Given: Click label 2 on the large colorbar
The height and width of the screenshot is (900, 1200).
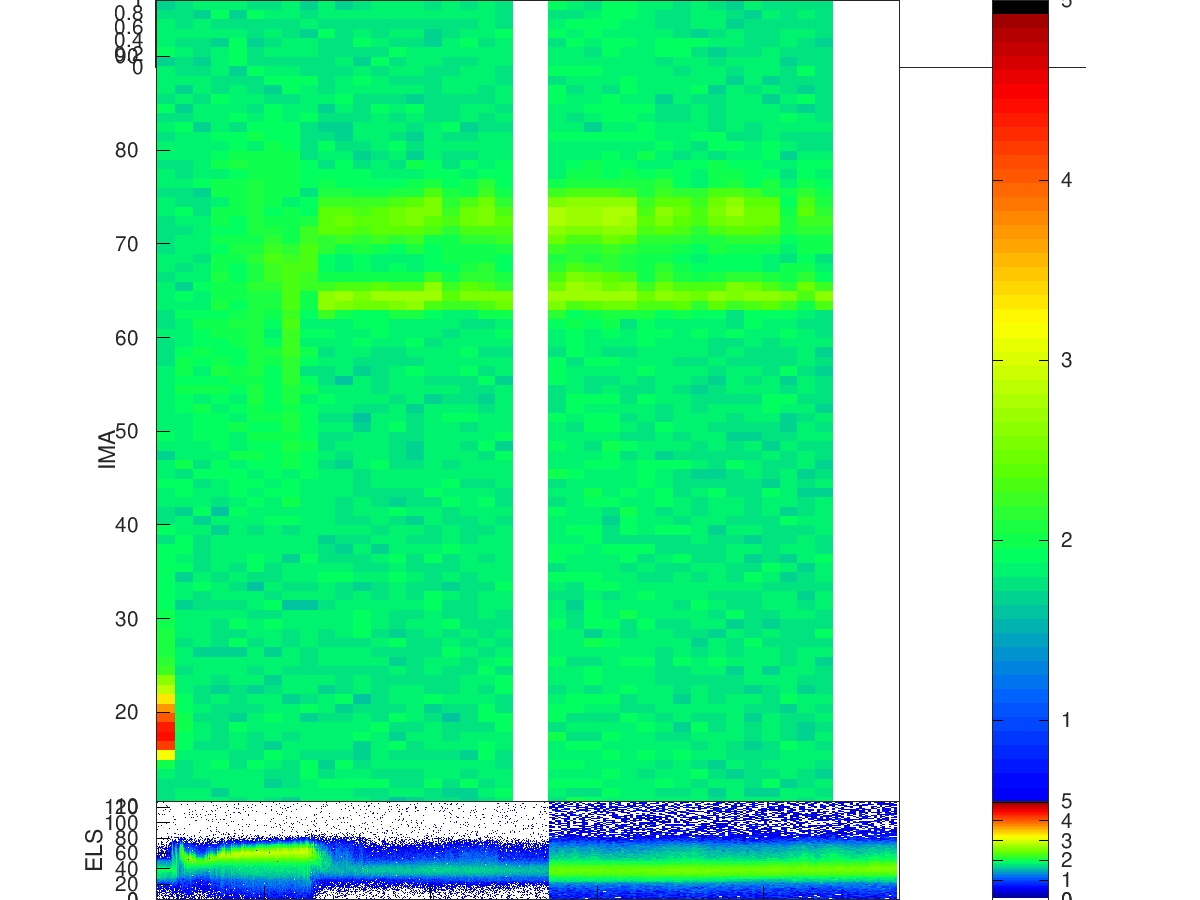Looking at the screenshot, I should tap(1066, 540).
